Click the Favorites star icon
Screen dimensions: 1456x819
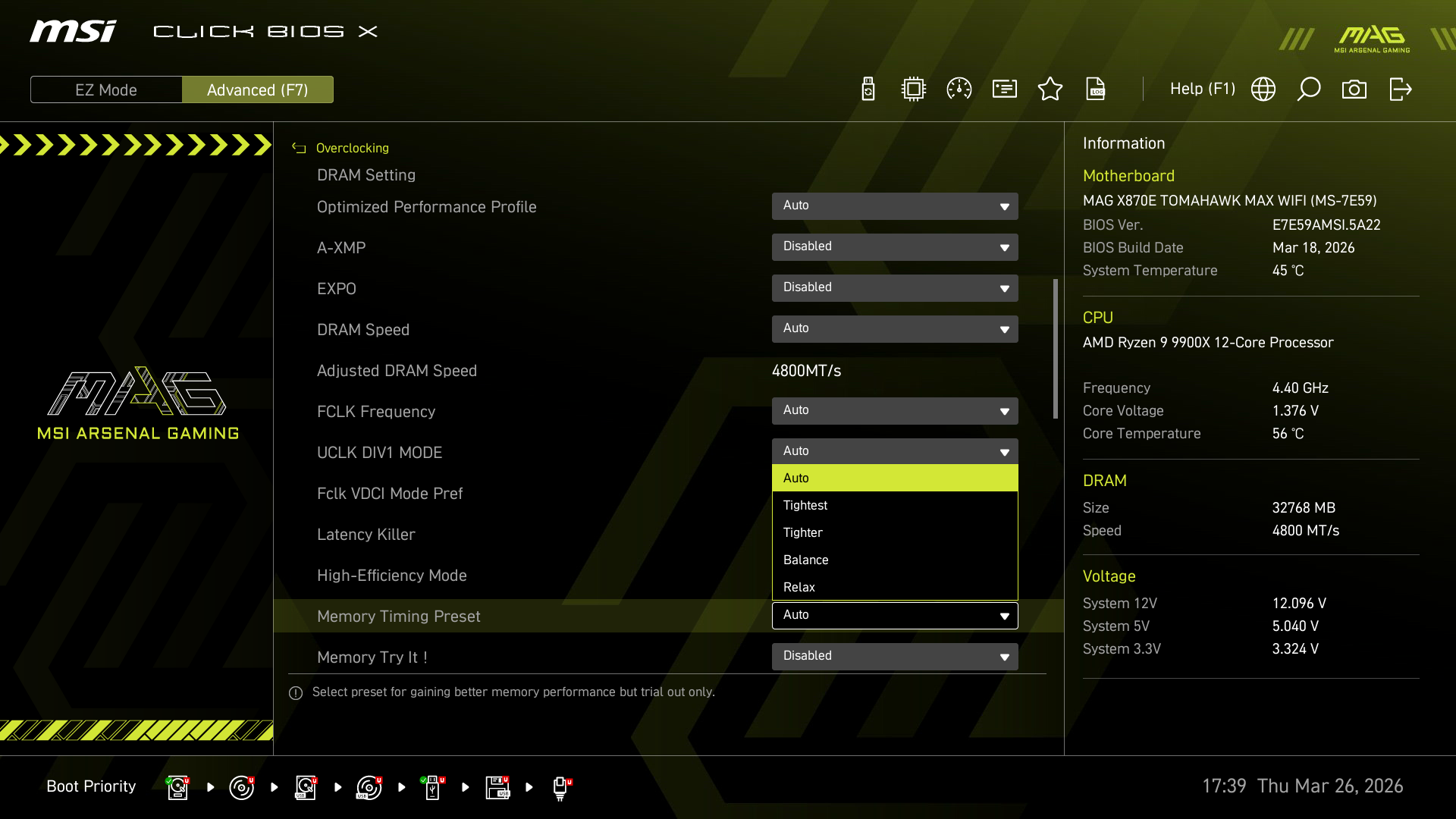pyautogui.click(x=1050, y=89)
